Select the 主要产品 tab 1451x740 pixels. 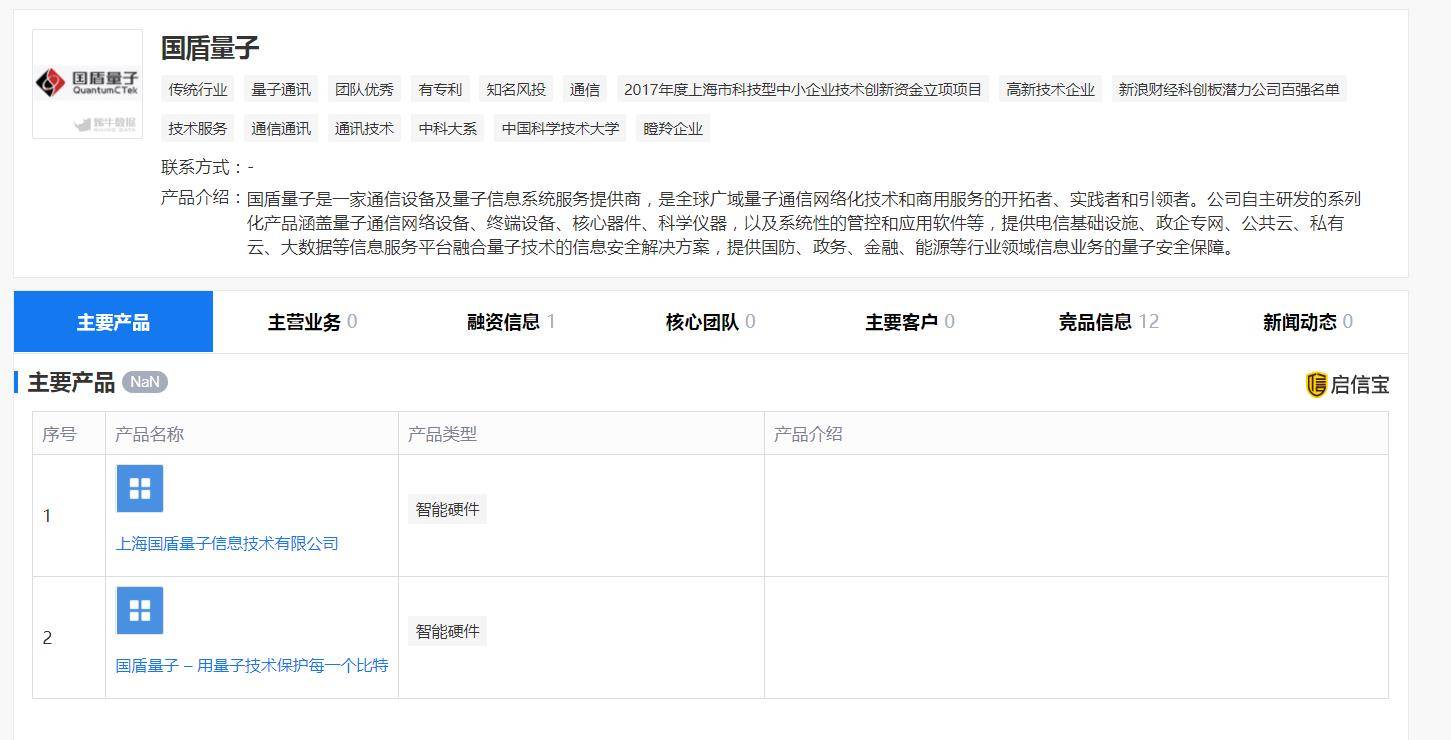point(113,322)
